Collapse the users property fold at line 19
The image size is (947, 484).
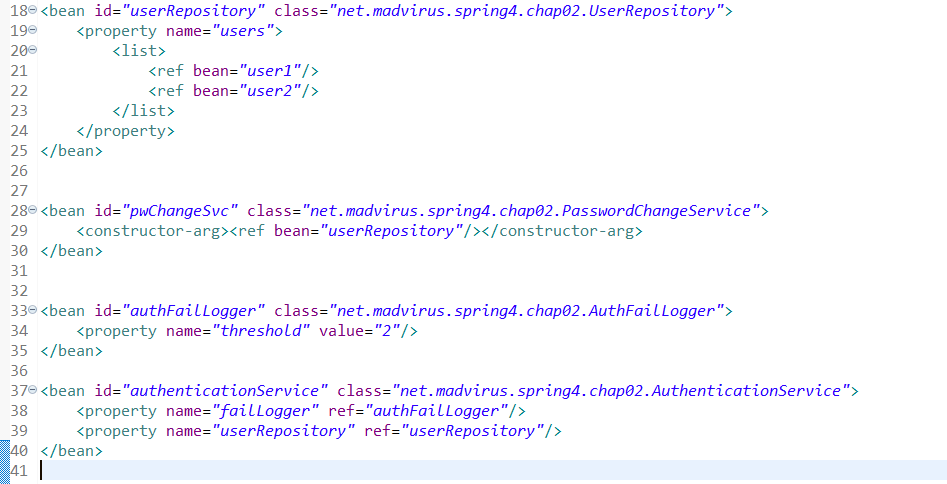tap(33, 30)
